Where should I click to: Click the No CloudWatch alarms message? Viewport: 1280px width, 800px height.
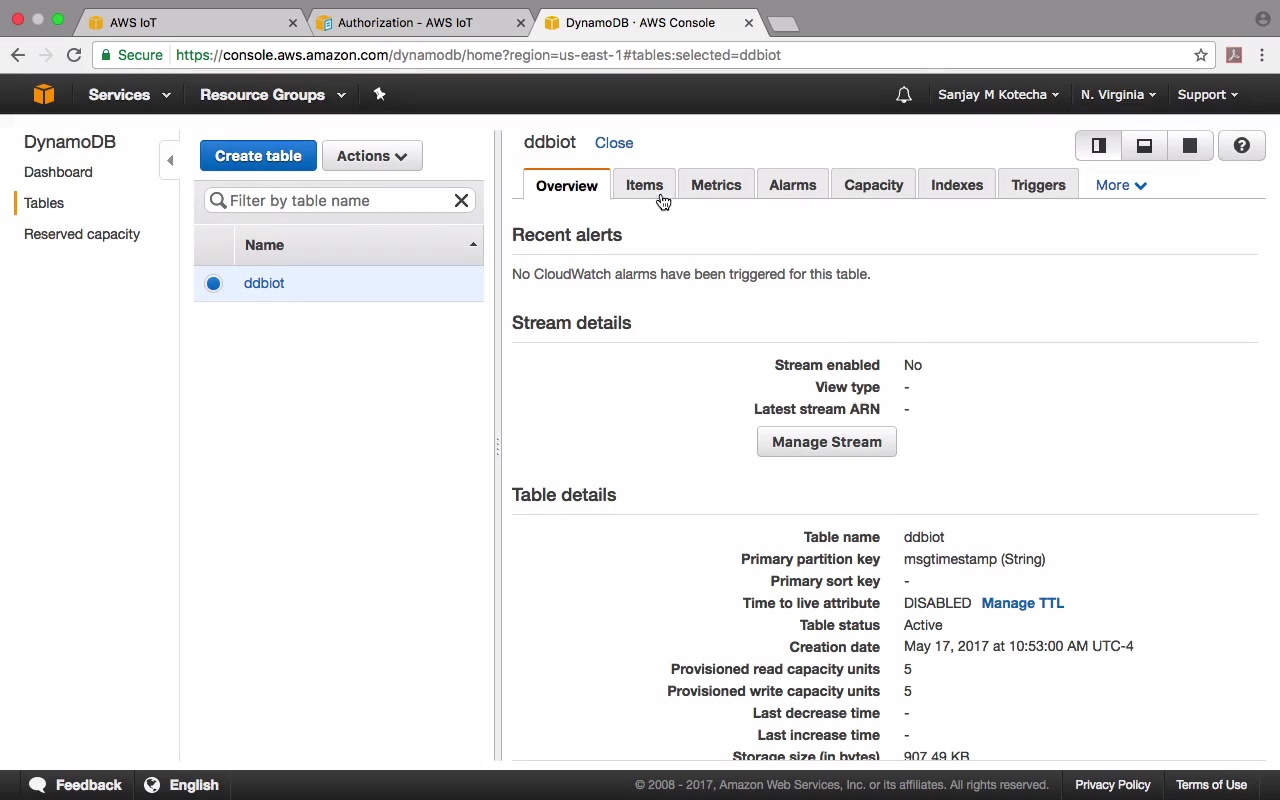(x=691, y=274)
